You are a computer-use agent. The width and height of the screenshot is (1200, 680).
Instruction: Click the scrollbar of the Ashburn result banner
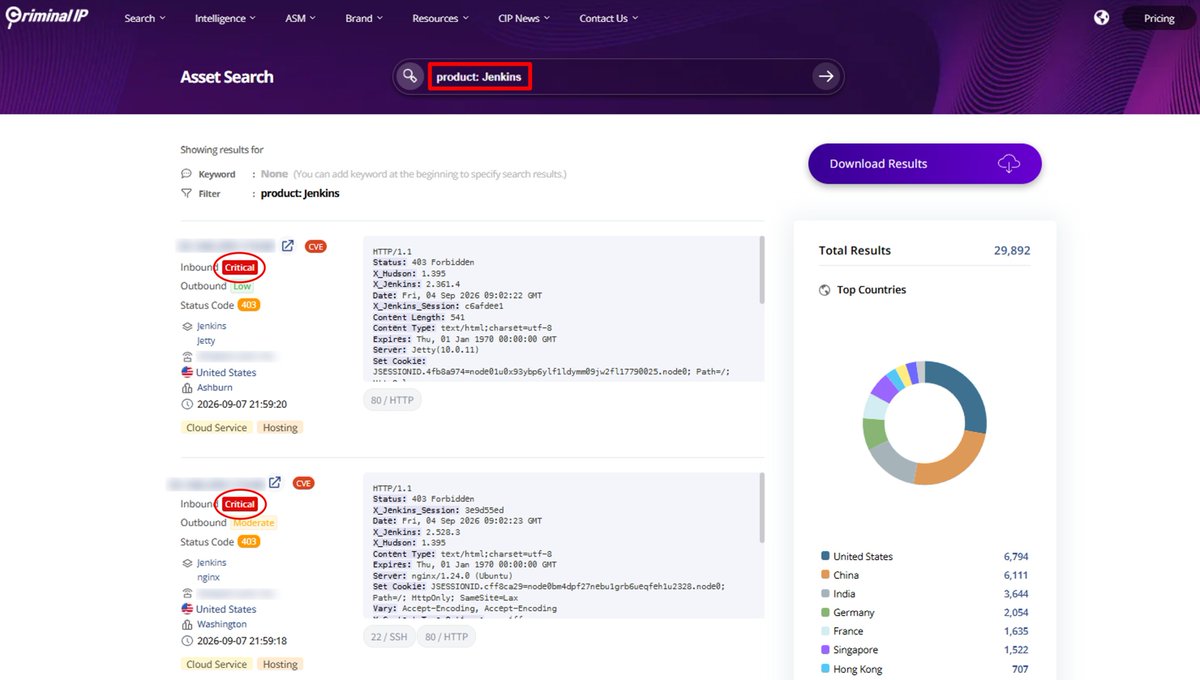pyautogui.click(x=762, y=270)
